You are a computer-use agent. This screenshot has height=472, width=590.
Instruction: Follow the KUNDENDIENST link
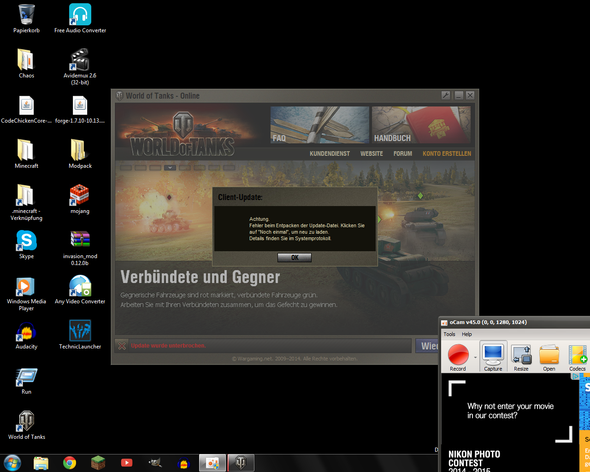(x=330, y=154)
